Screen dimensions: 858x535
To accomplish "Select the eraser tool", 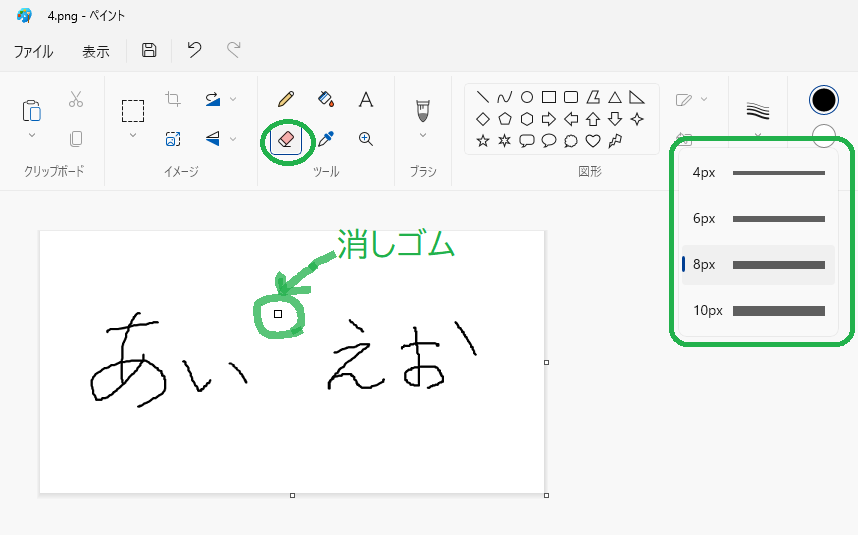I will click(286, 139).
